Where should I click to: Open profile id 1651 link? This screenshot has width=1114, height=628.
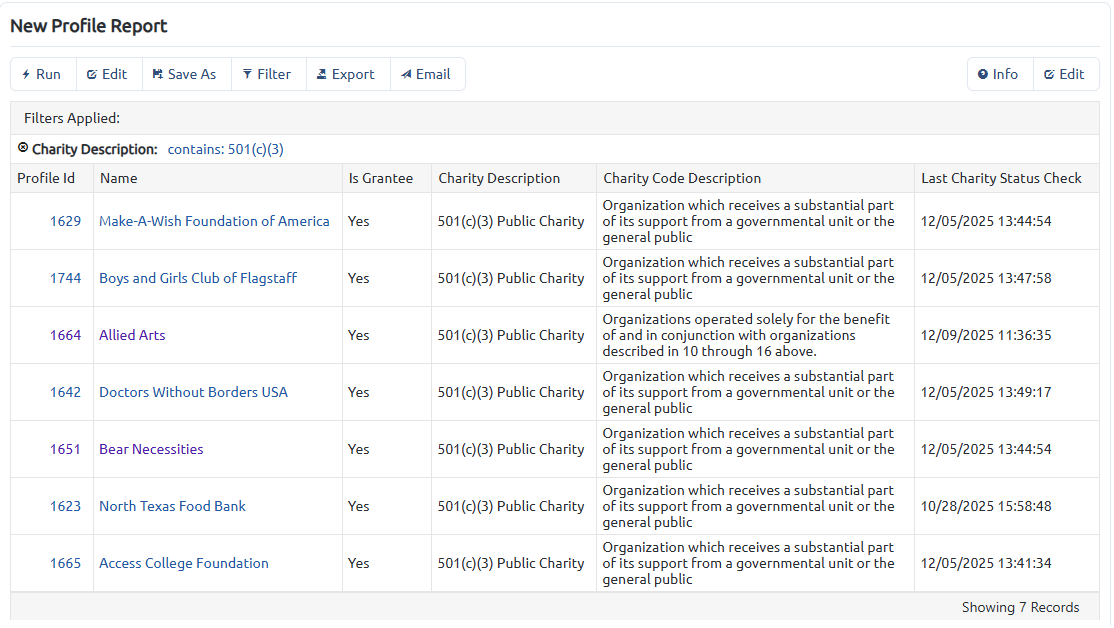pos(65,449)
